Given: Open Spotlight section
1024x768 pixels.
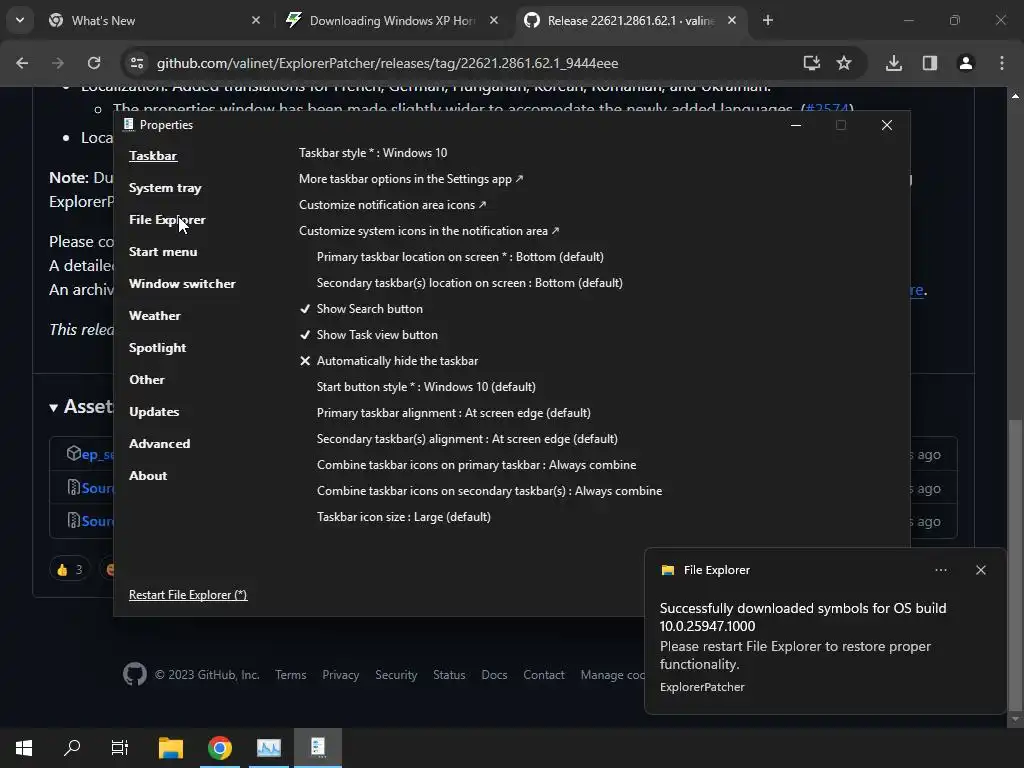Looking at the screenshot, I should tap(157, 347).
